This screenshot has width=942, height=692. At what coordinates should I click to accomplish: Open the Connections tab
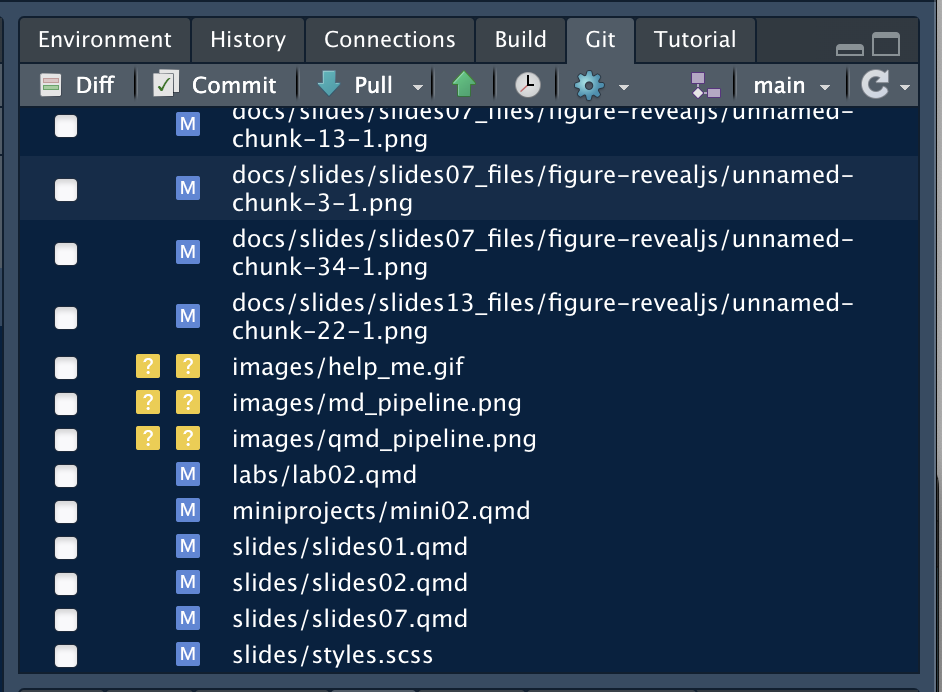coord(390,40)
